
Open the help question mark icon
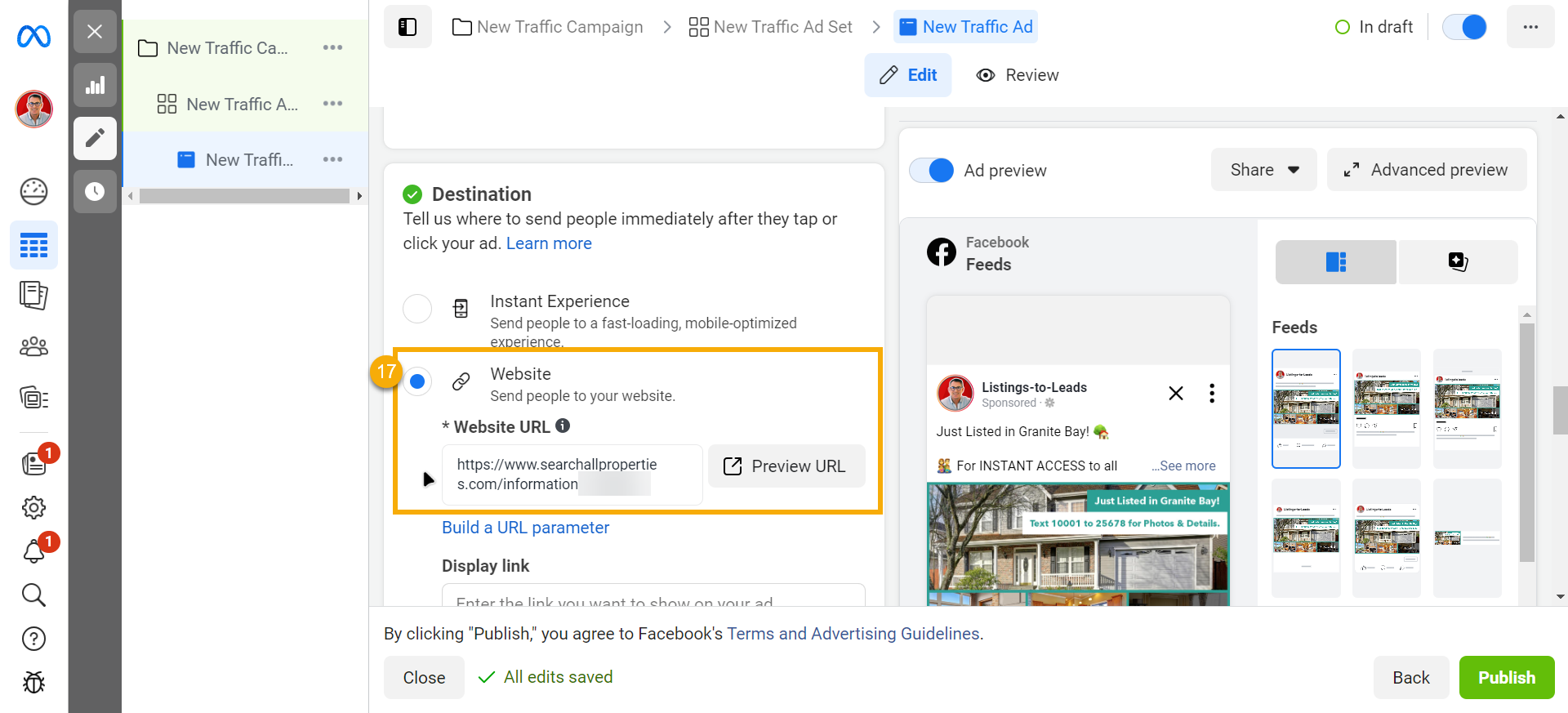point(33,639)
